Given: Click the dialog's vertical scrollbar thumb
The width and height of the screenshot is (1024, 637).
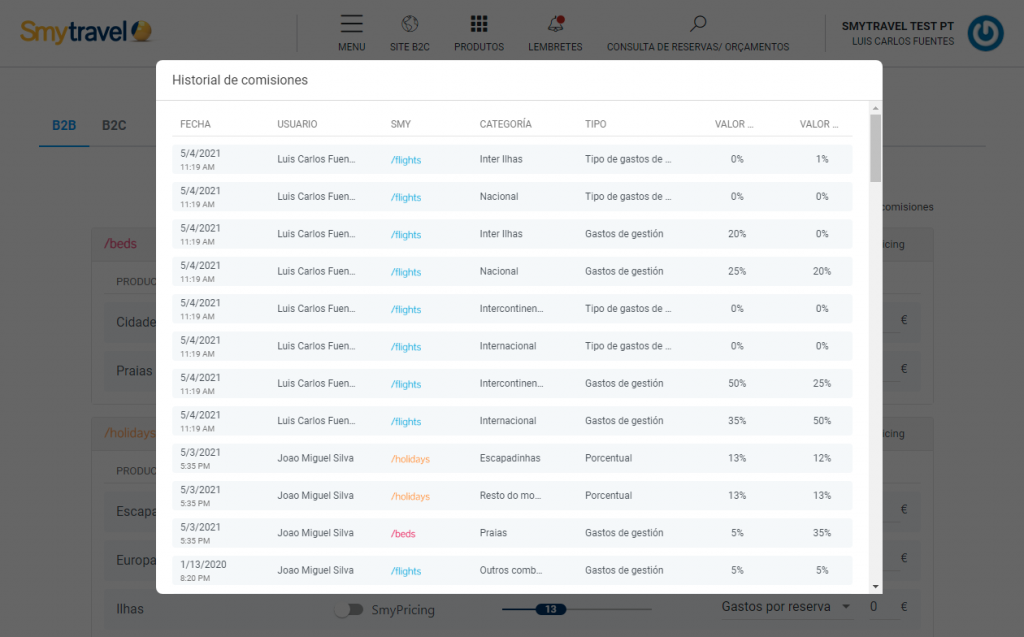Looking at the screenshot, I should (876, 148).
